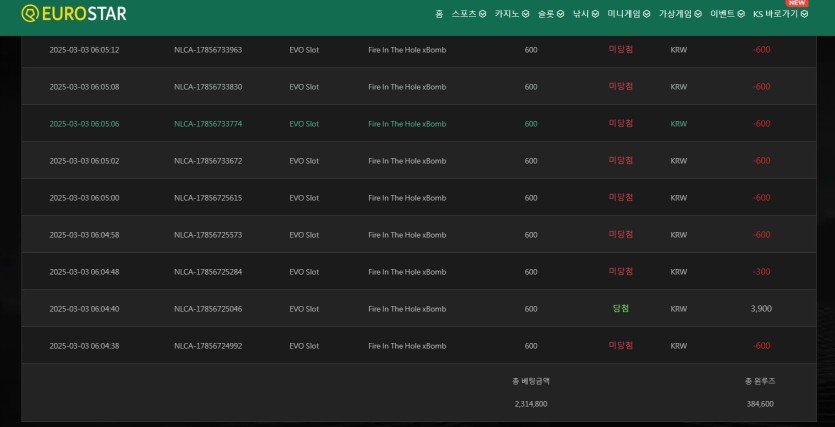The width and height of the screenshot is (835, 427).
Task: Click the 총 베팅금액 total of 2,314,800
Action: pyautogui.click(x=531, y=403)
